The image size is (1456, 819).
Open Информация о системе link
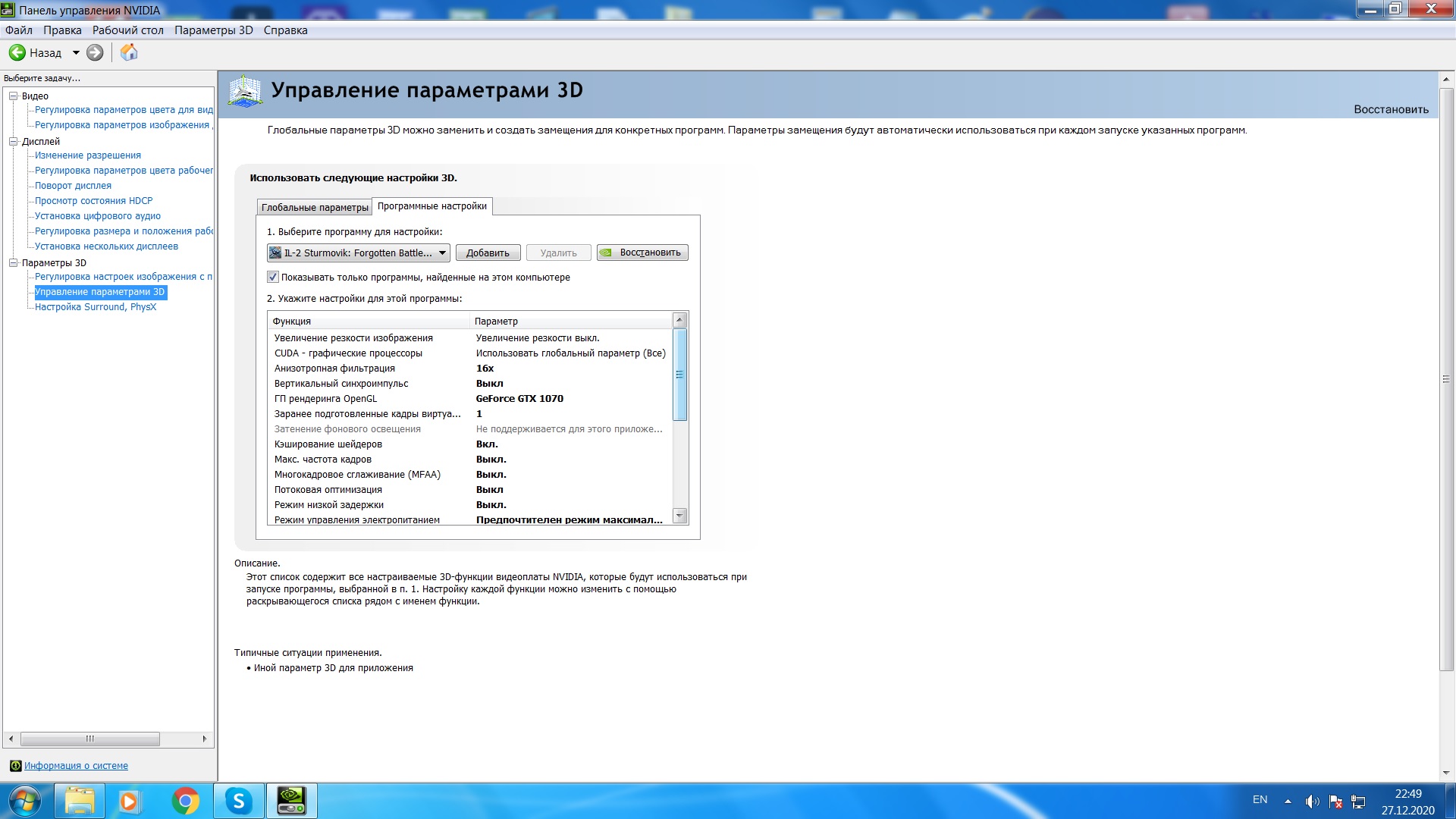coord(76,766)
